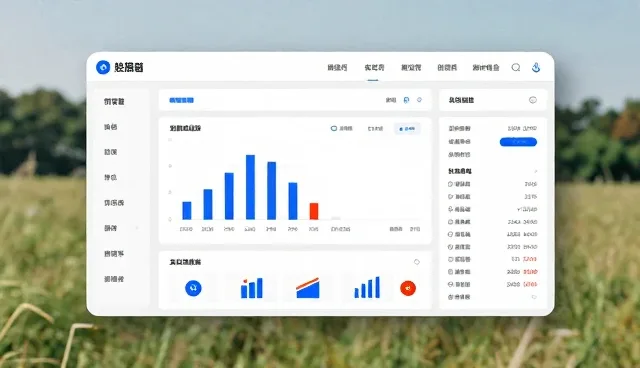Screen dimensions: 640x368
Task: Expand the chevron beside bold right-panel heading
Action: [536, 171]
